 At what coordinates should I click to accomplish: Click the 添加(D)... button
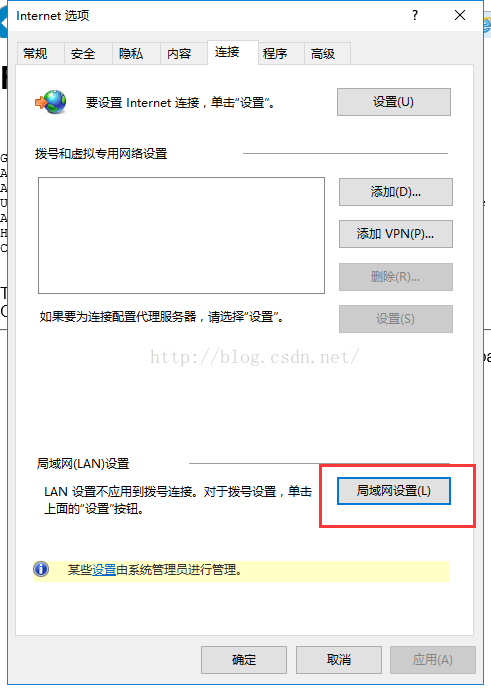coord(396,192)
